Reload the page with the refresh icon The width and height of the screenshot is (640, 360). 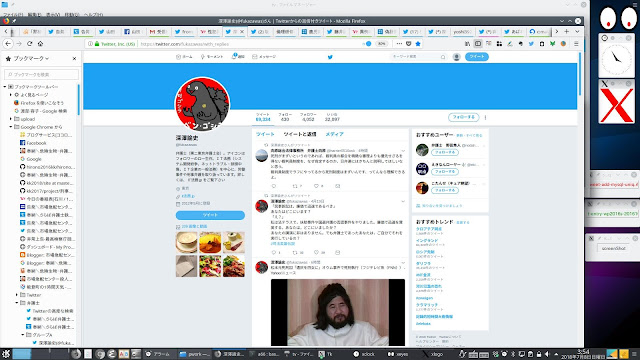coord(29,44)
